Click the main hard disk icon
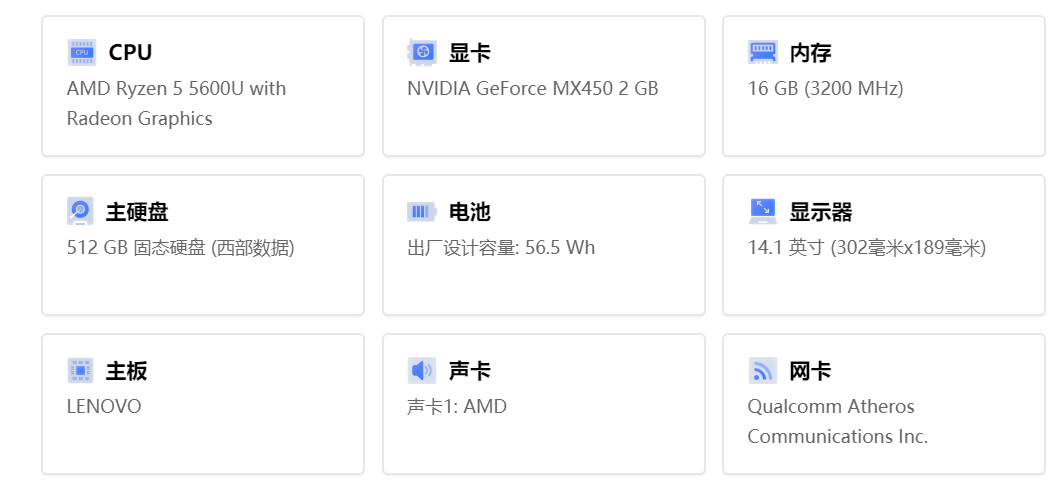This screenshot has width=1060, height=481. [x=80, y=211]
